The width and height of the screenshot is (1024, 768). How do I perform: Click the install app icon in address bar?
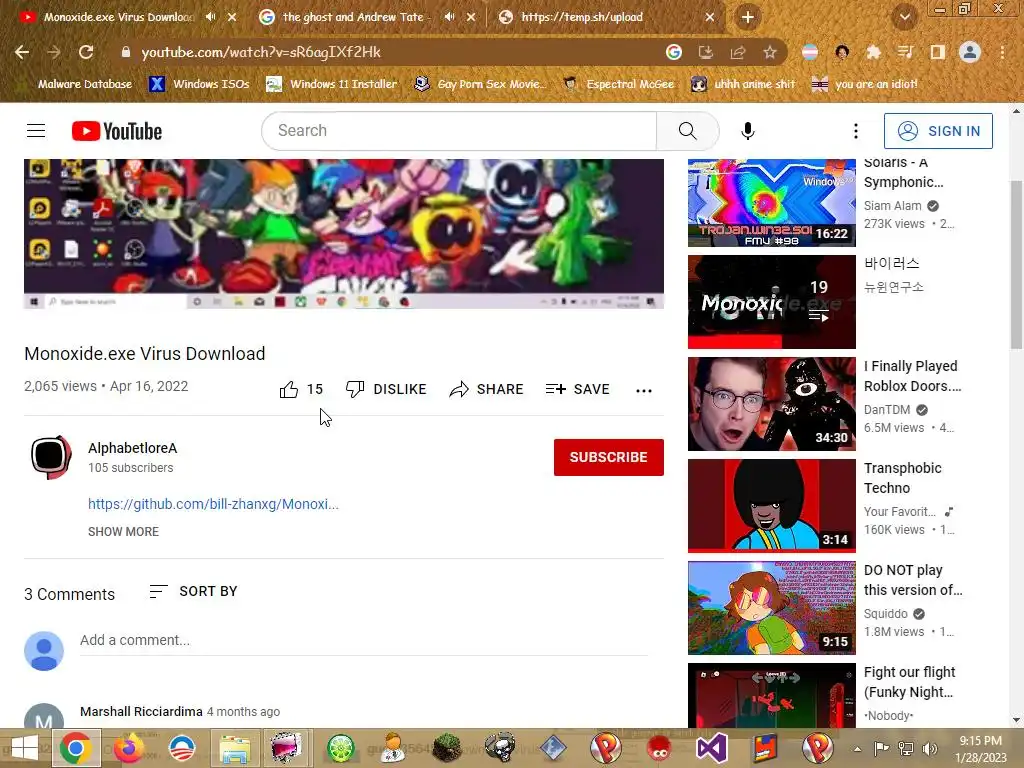[706, 52]
